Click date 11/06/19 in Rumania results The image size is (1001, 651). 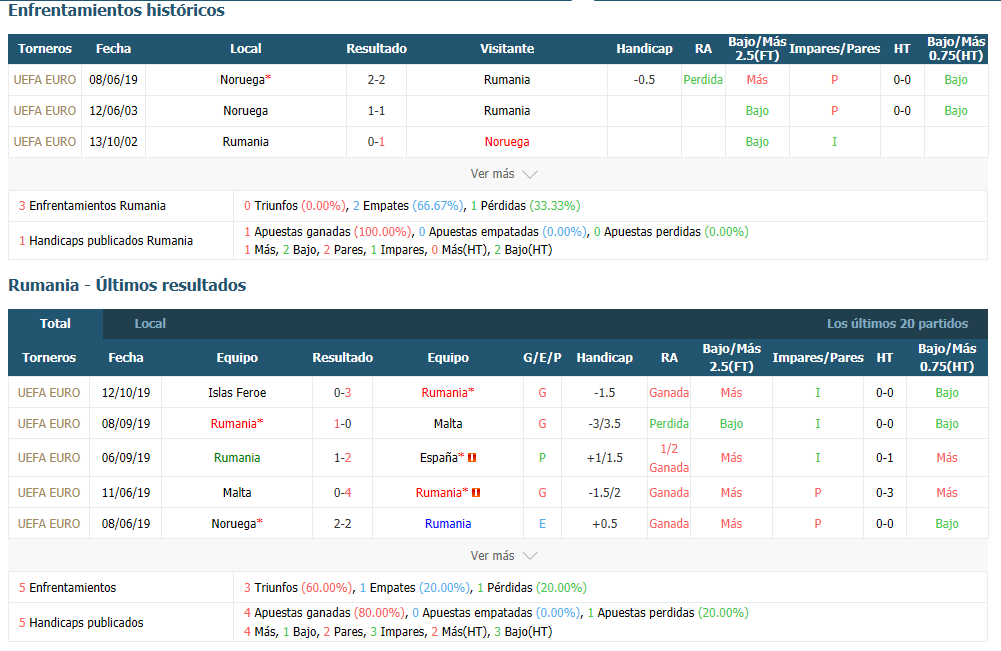(126, 493)
